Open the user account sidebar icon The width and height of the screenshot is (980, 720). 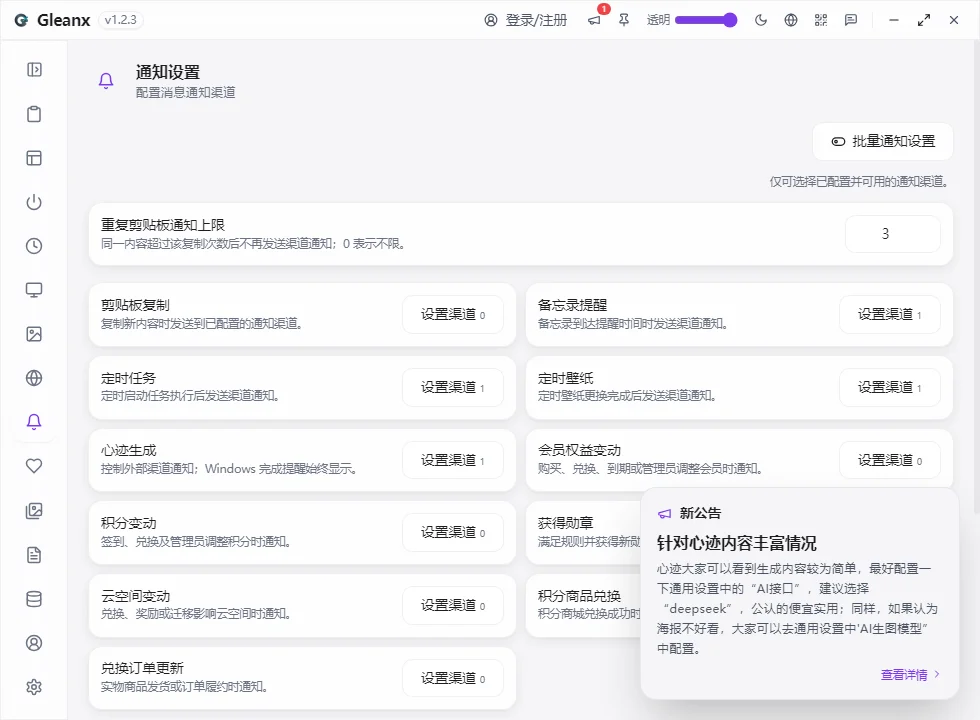click(34, 643)
